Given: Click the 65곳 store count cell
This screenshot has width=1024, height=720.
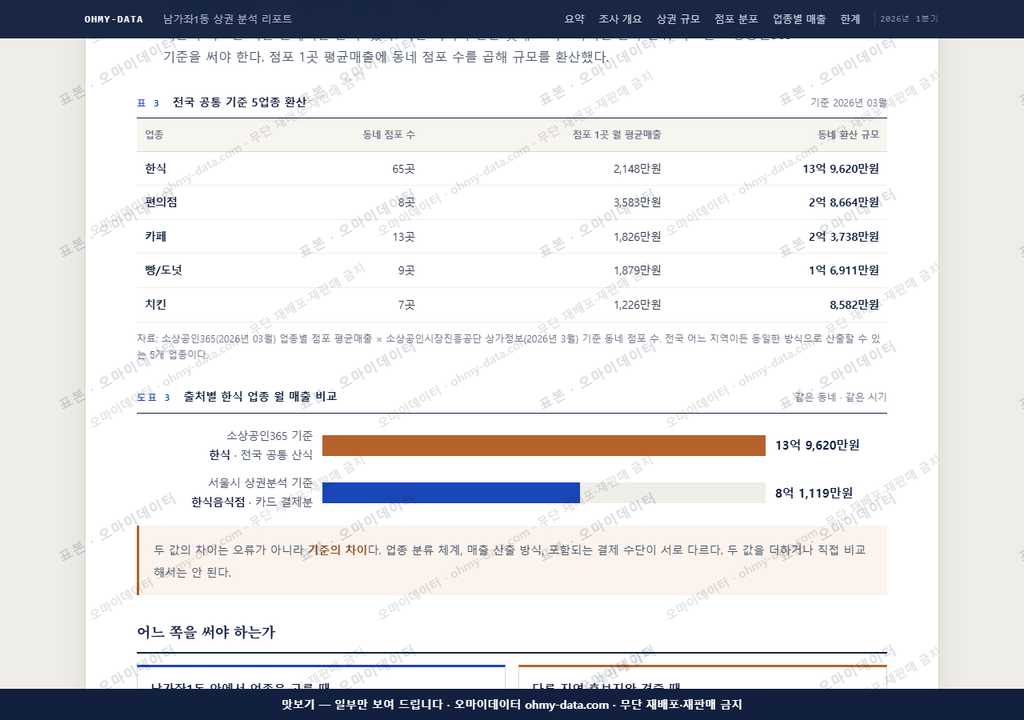Looking at the screenshot, I should (x=403, y=169).
